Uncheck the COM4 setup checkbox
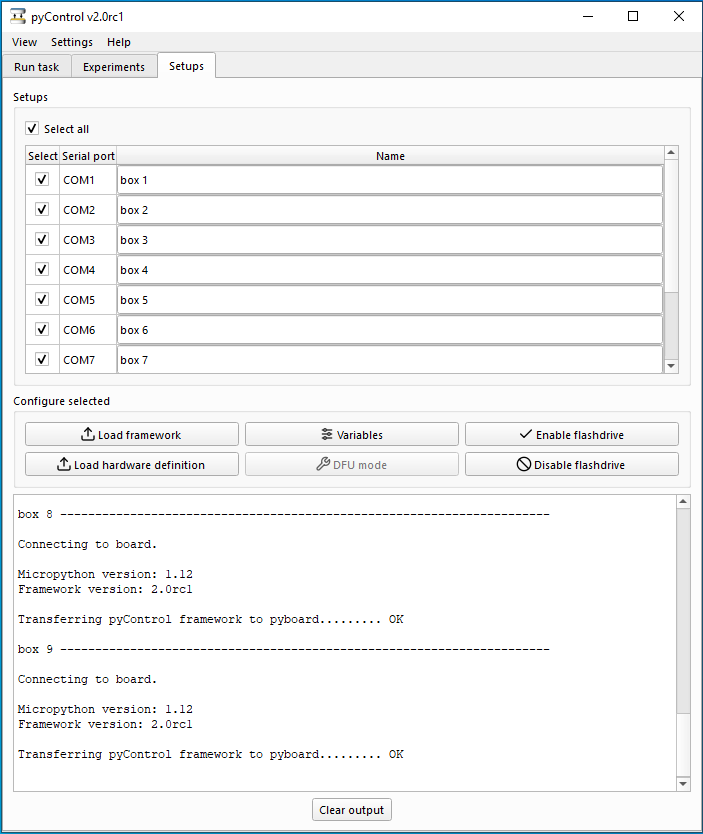The width and height of the screenshot is (703, 834). (x=41, y=269)
